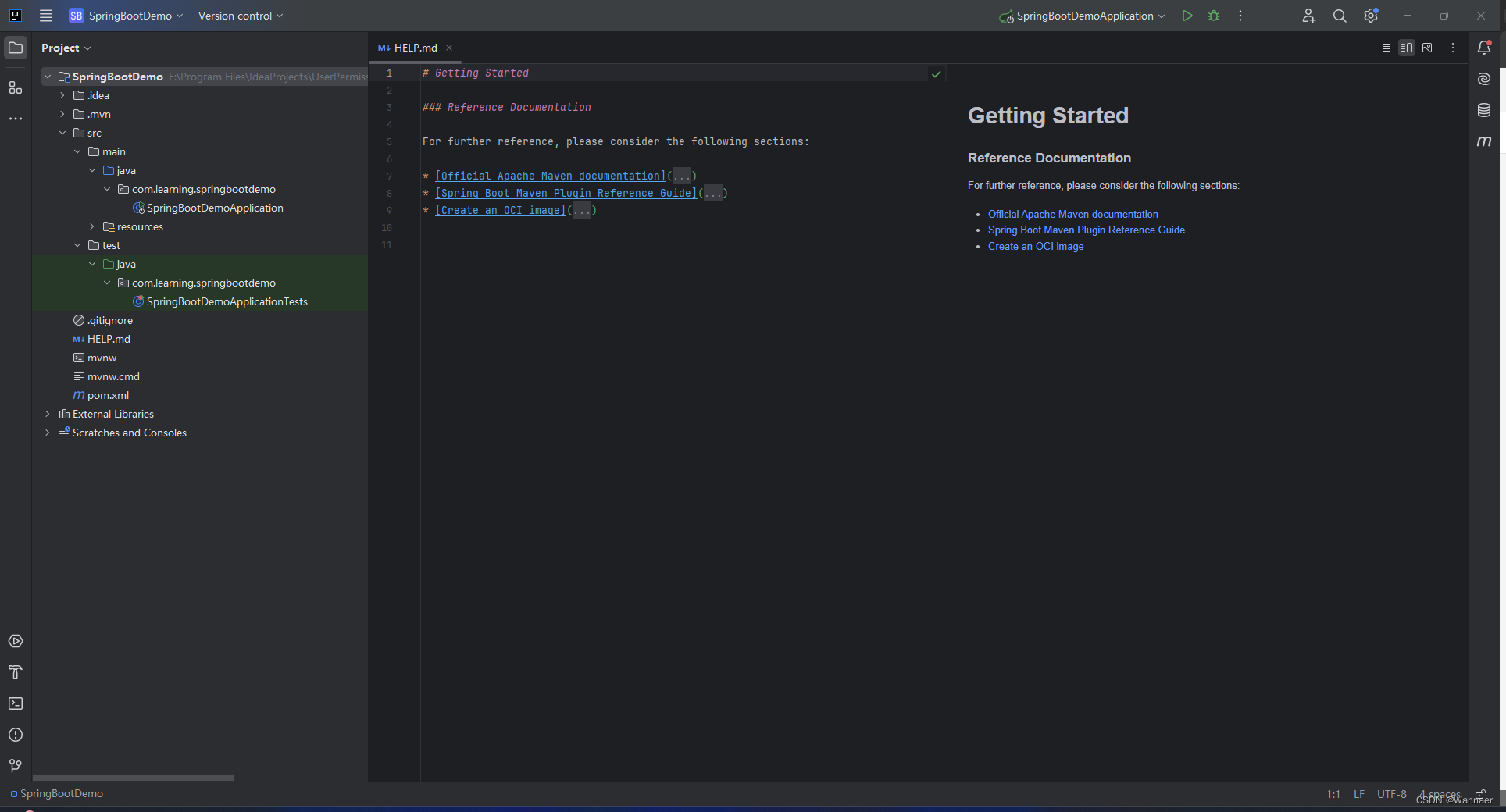Screen dimensions: 1506x812
Task: Debug SpringBootDemoApplication with bug icon
Action: point(1214,16)
